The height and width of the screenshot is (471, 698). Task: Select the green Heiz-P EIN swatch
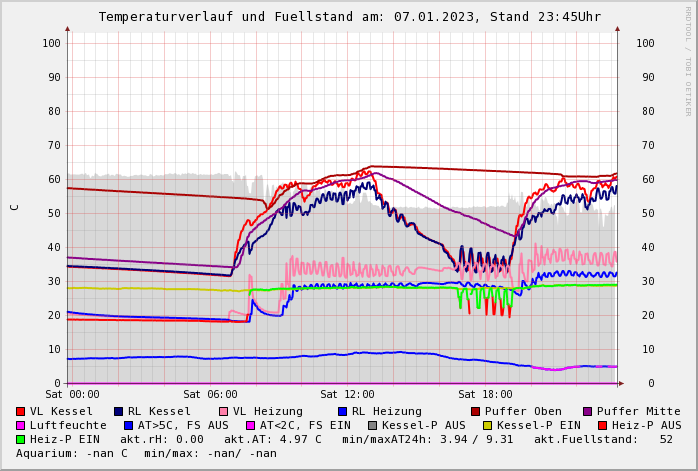pyautogui.click(x=21, y=439)
